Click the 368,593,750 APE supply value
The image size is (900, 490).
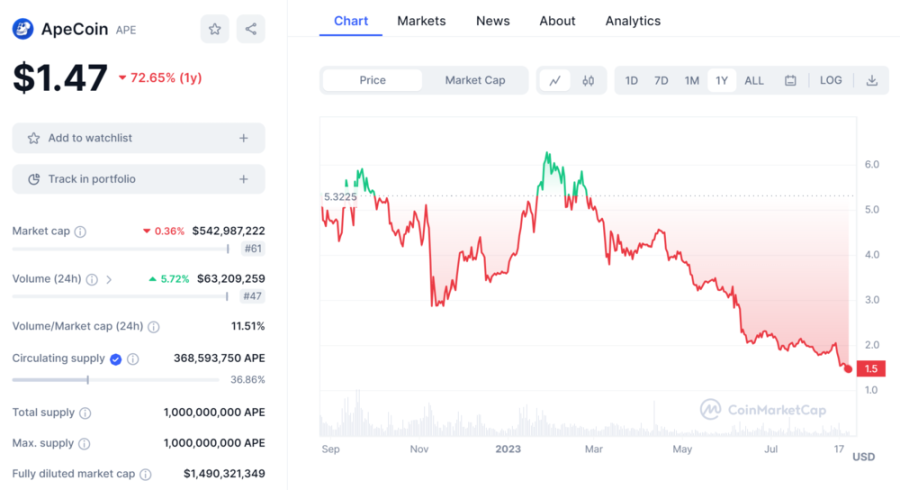point(219,358)
